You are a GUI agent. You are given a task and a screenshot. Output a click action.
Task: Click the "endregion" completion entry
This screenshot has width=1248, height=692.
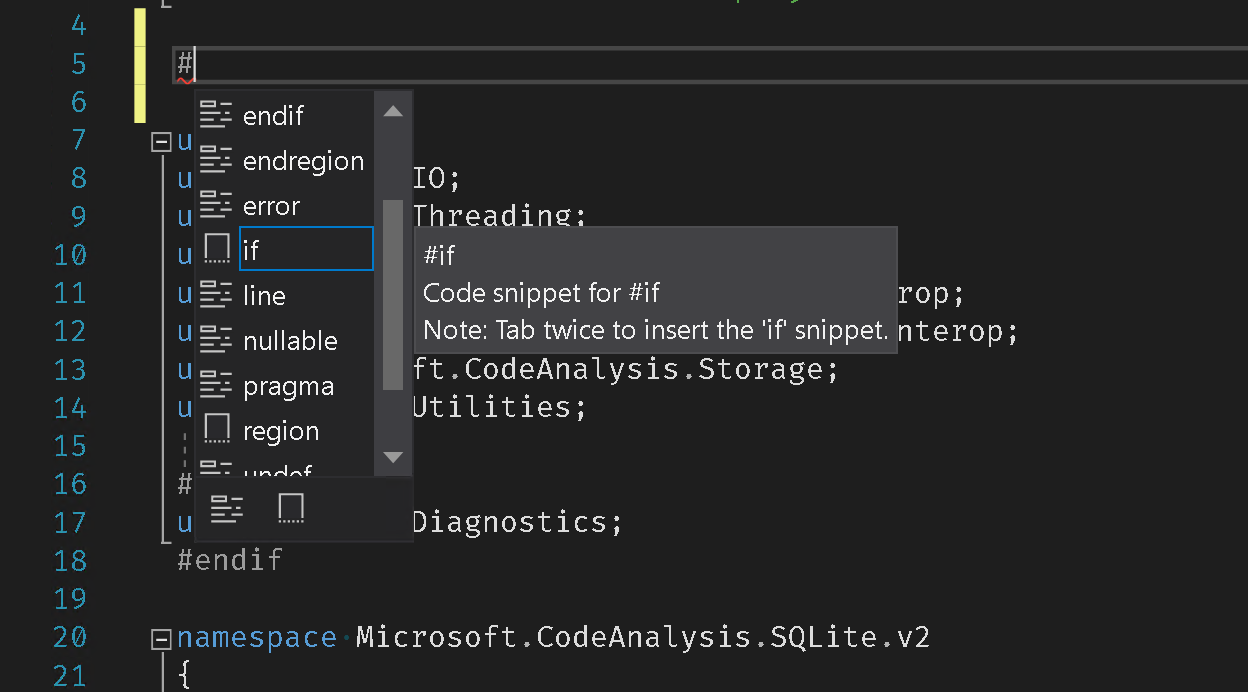pyautogui.click(x=303, y=160)
